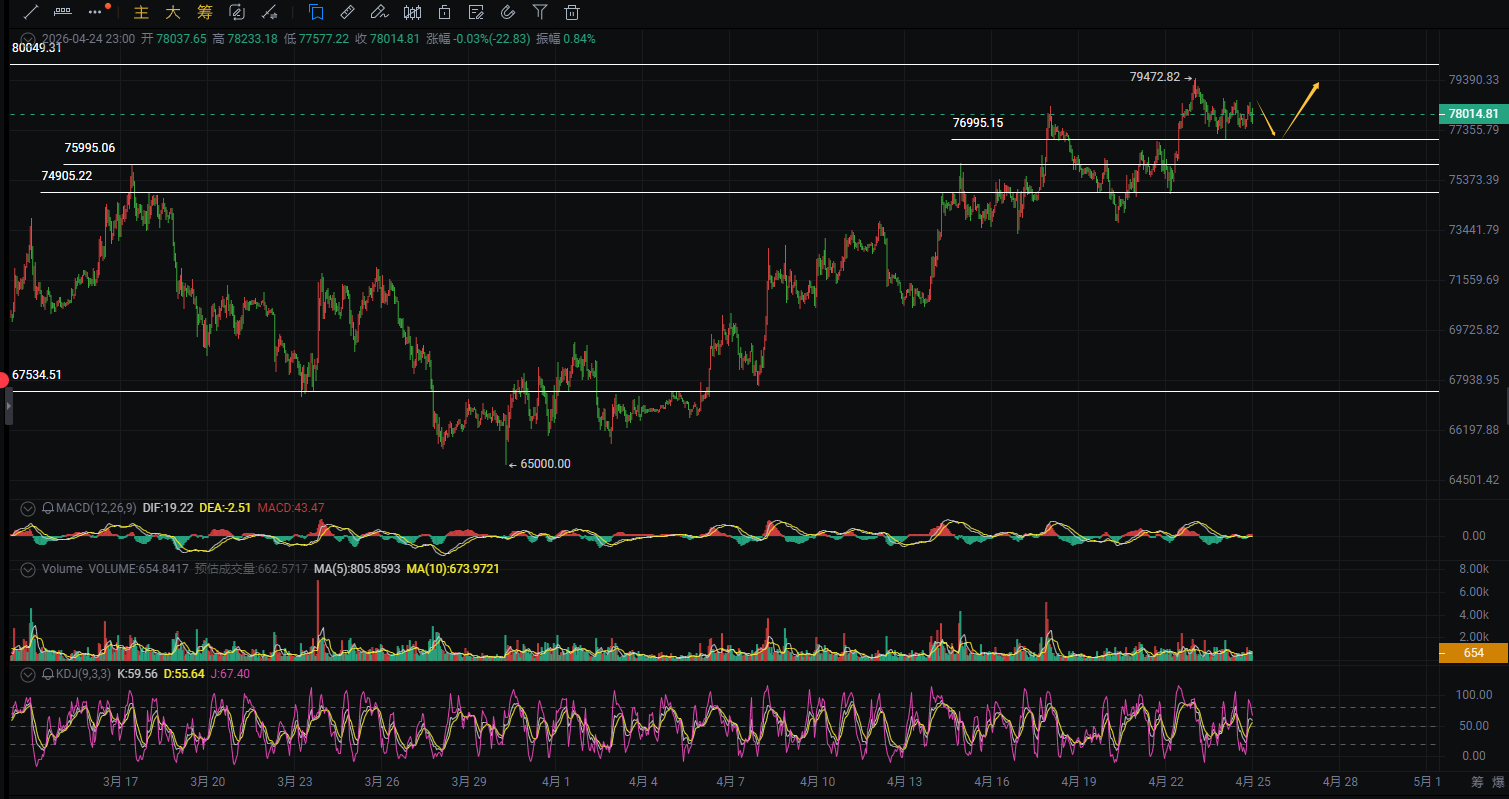Select the trend line drawing tool
1509x799 pixels.
31,13
